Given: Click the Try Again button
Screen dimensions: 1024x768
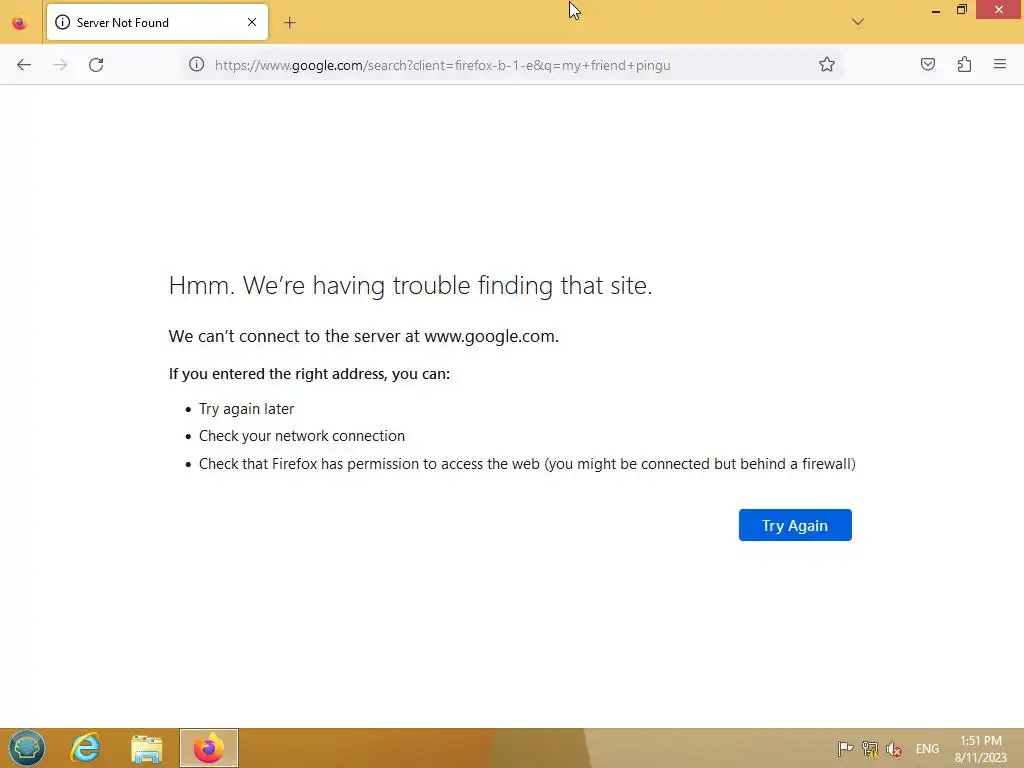Looking at the screenshot, I should (795, 525).
